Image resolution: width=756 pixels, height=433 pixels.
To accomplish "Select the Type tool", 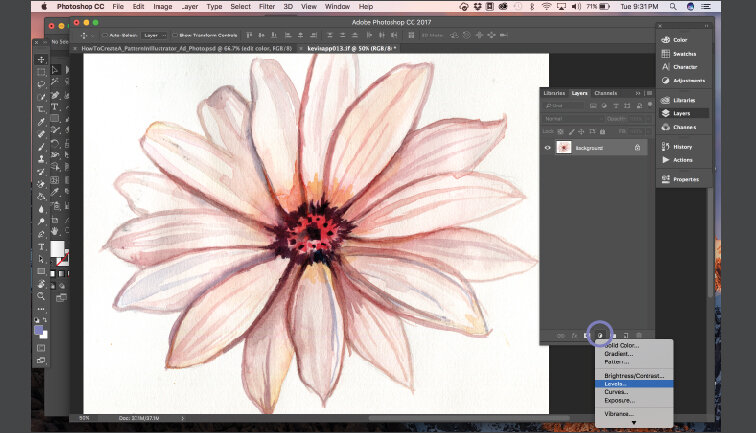I will (x=41, y=246).
